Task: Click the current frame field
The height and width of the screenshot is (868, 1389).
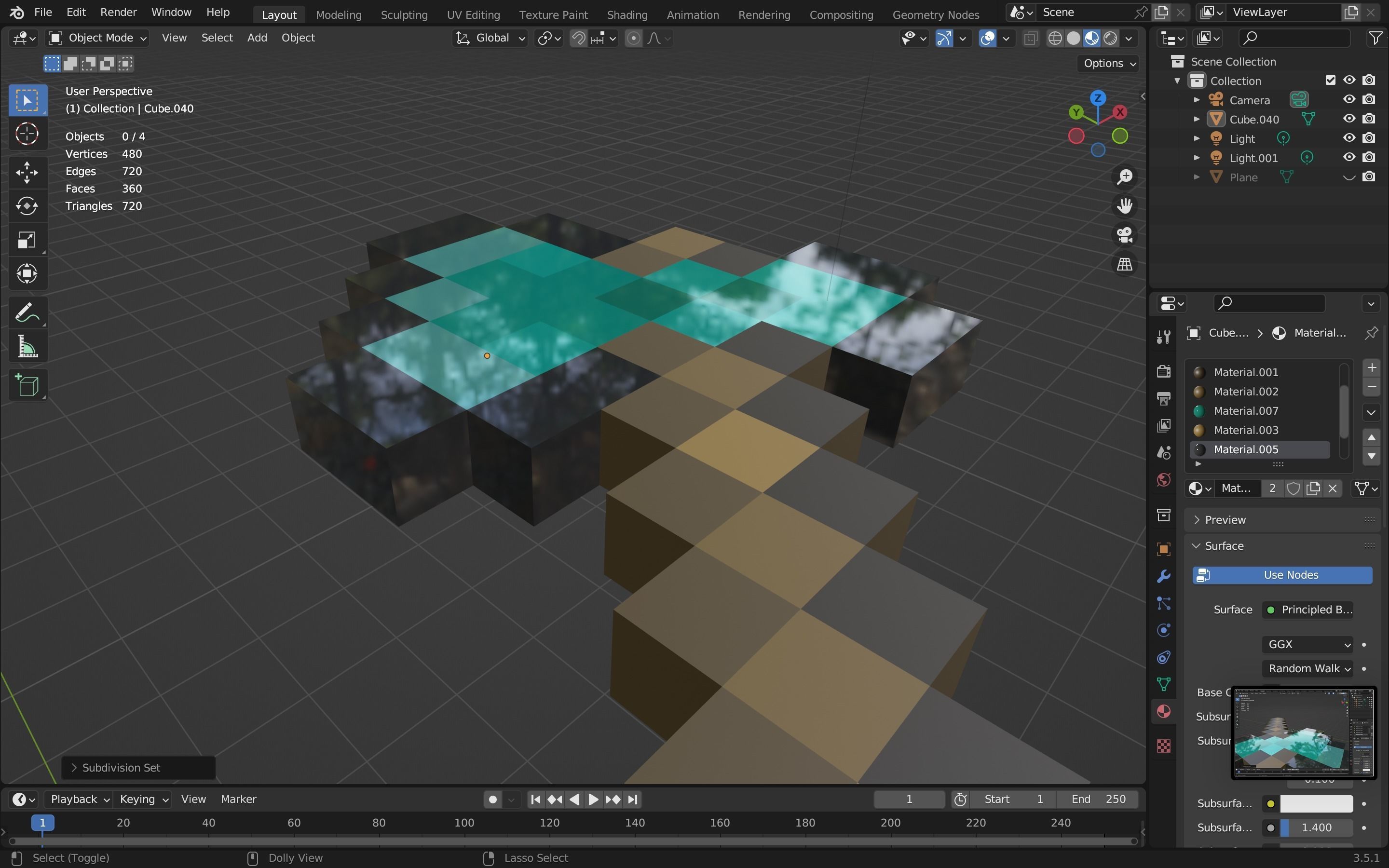Action: coord(909,799)
